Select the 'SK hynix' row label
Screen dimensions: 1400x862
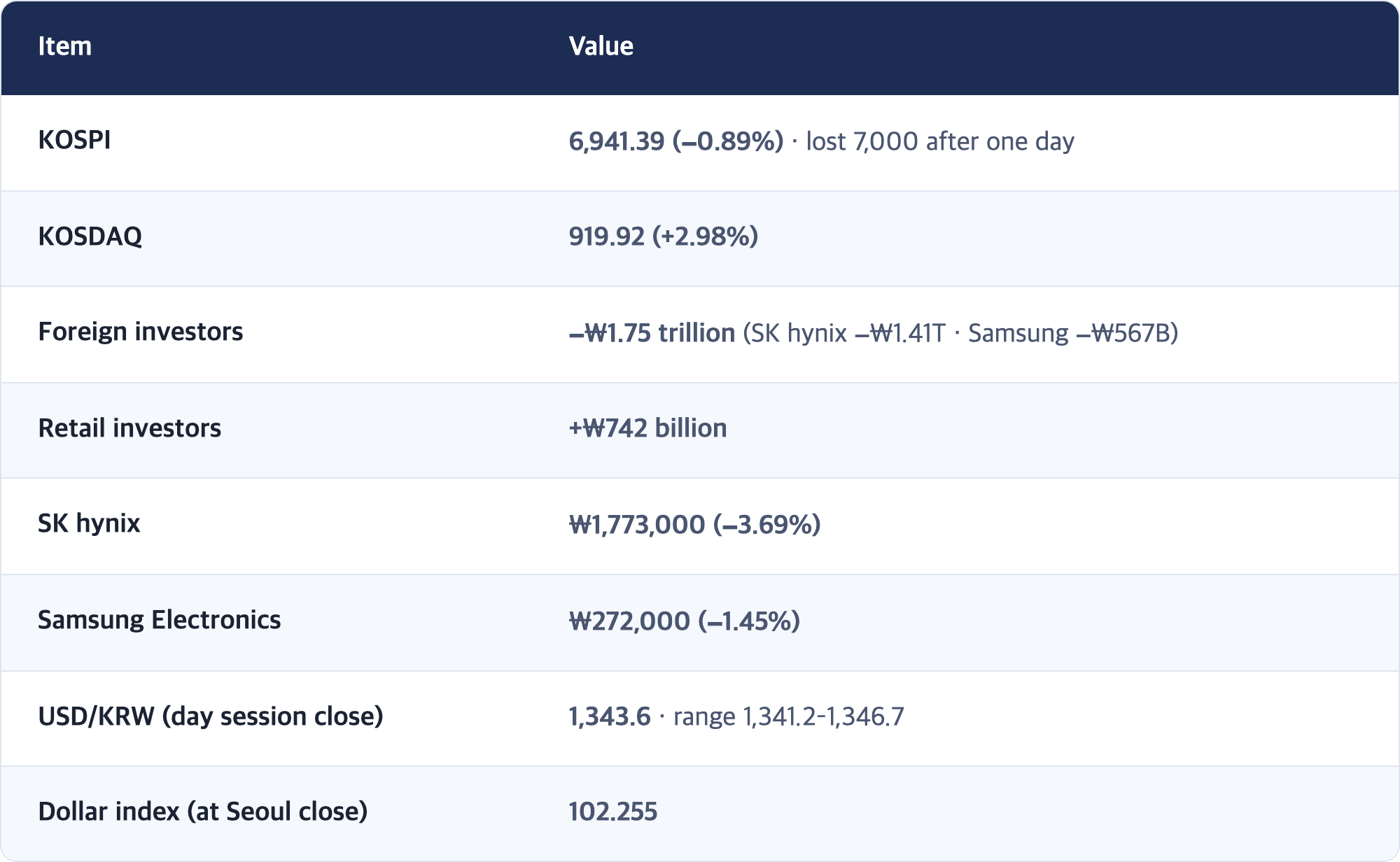tap(89, 523)
